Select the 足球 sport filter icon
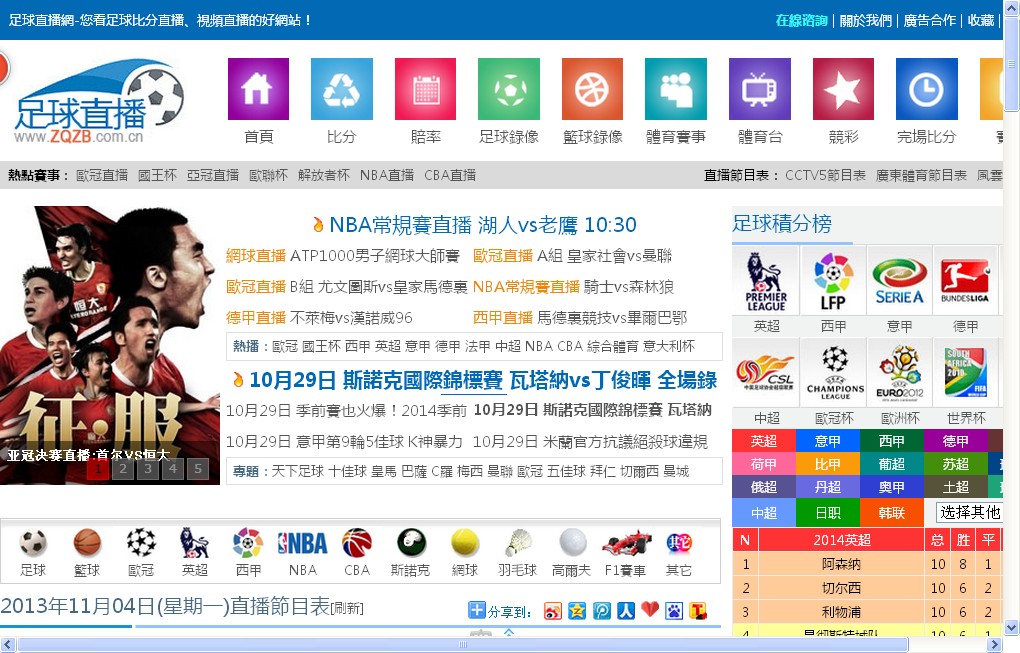Viewport: 1020px width, 653px height. pyautogui.click(x=33, y=543)
